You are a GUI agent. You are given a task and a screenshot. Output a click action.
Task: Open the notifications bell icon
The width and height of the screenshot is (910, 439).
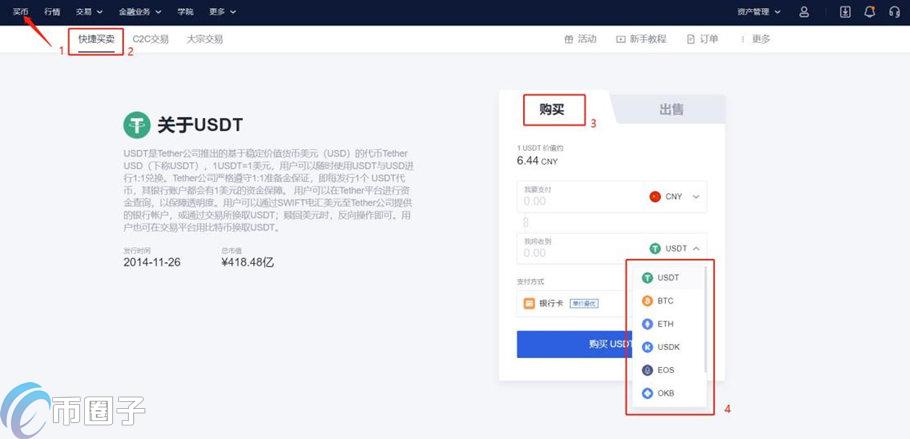869,12
